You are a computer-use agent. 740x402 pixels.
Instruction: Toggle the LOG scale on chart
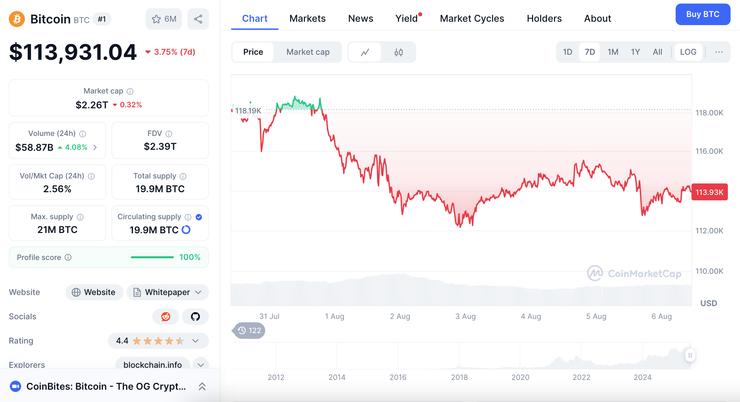pos(687,52)
